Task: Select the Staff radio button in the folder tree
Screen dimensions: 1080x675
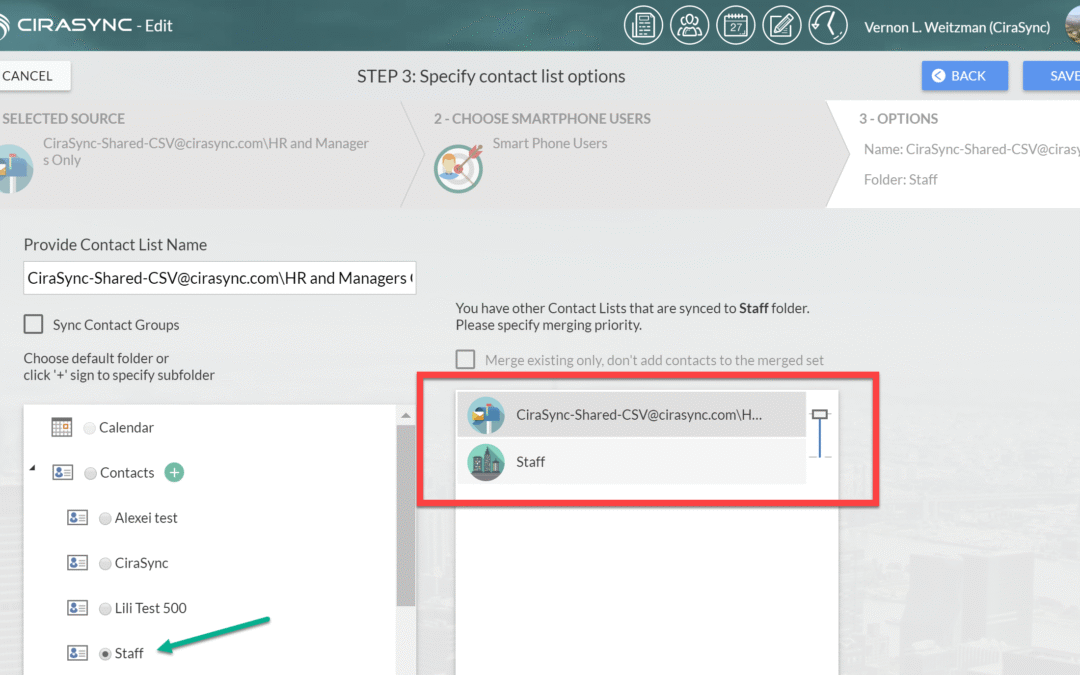Action: tap(104, 652)
